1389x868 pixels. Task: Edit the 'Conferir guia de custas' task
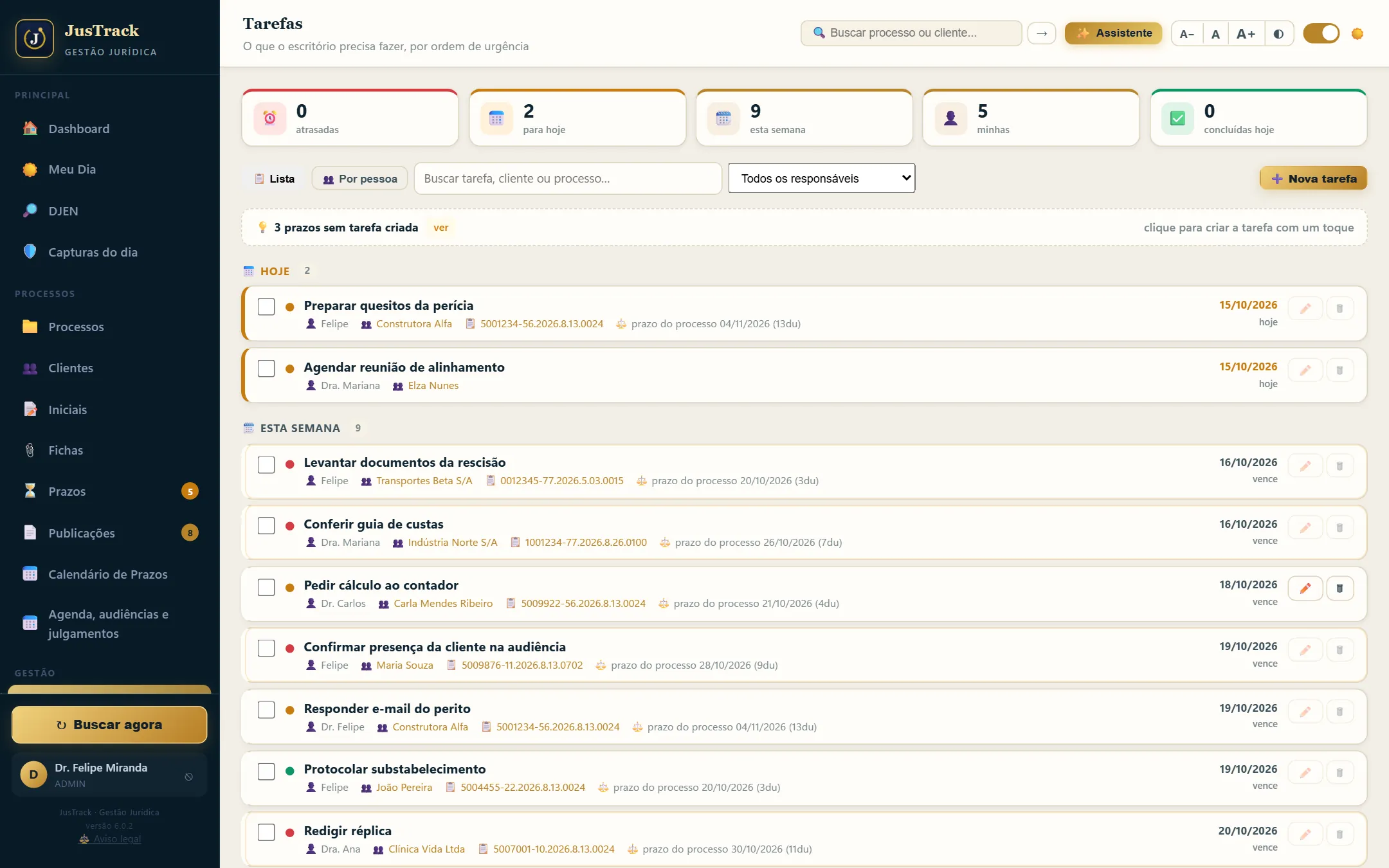point(1305,527)
